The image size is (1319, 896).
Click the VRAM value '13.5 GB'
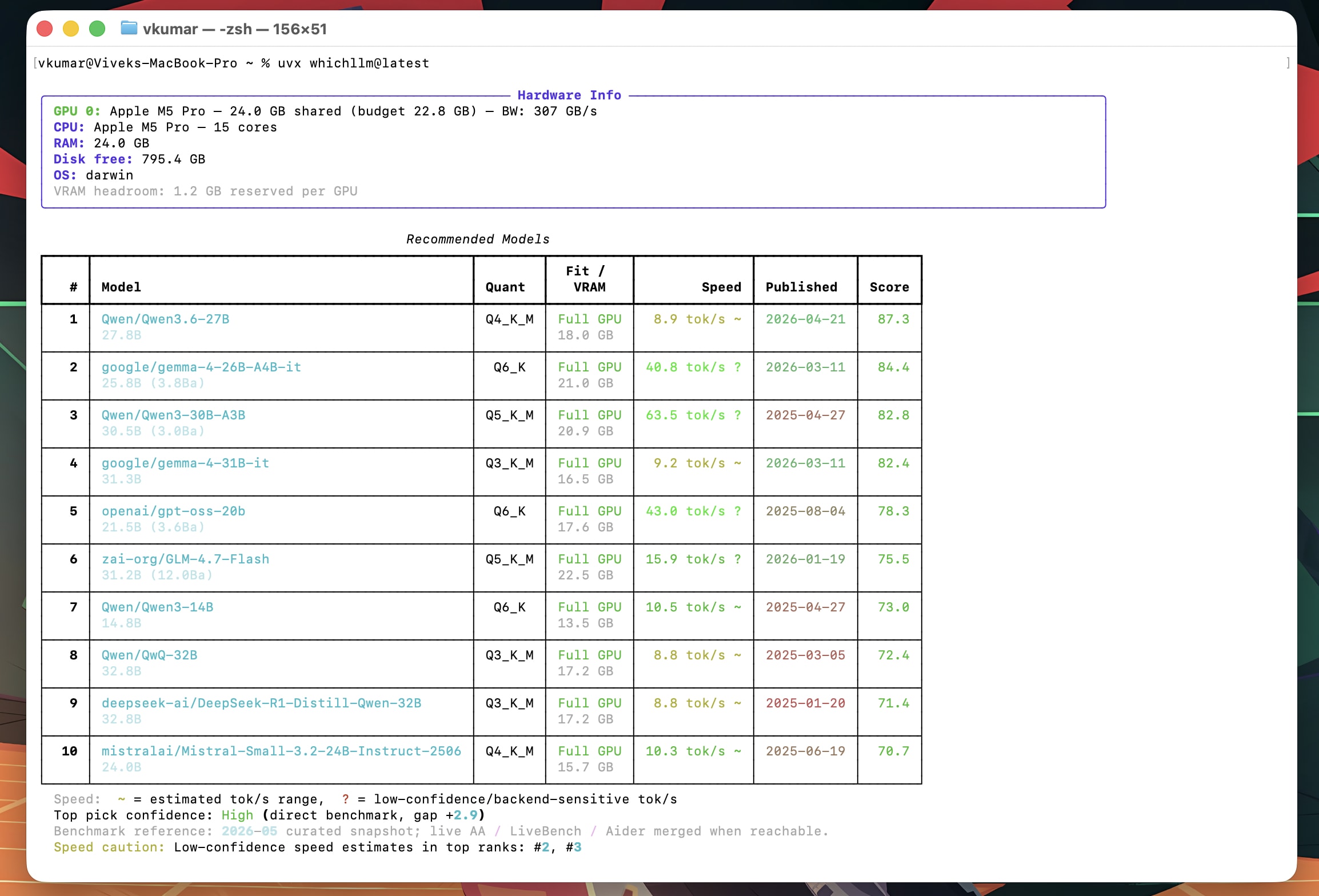coord(585,623)
